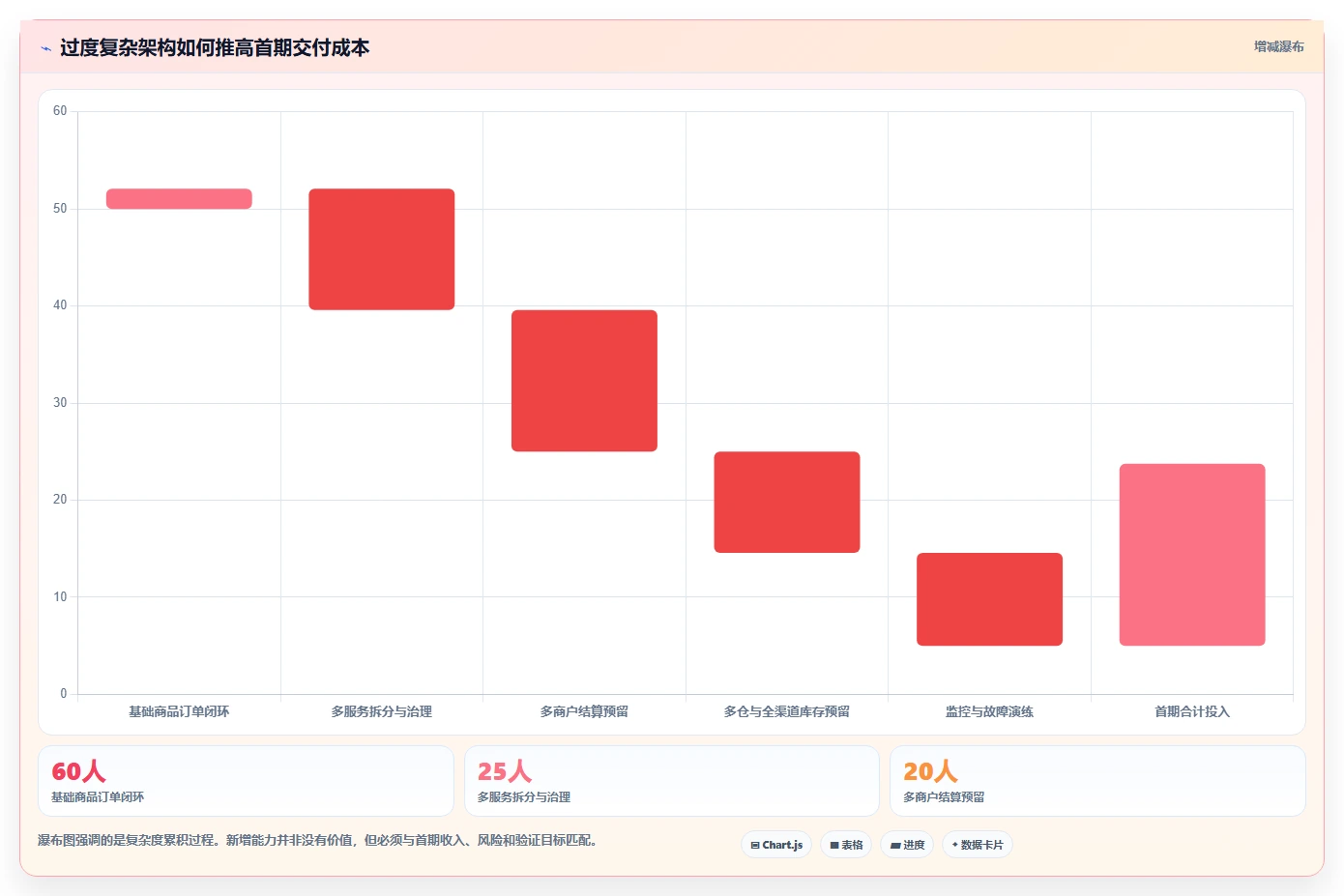Click the x-axis label 多仓与全渠道库存预留

pos(787,711)
